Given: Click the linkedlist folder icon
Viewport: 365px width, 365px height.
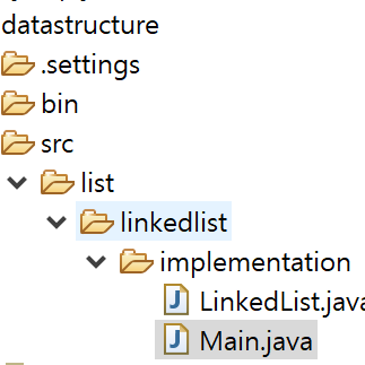Looking at the screenshot, I should coord(97,221).
